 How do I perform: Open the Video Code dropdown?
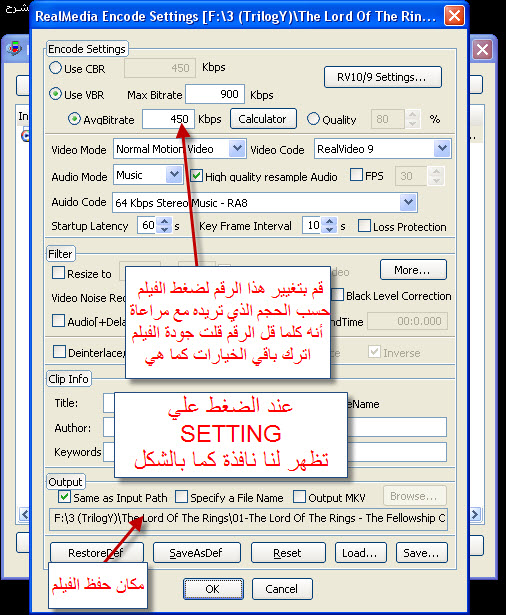[442, 149]
